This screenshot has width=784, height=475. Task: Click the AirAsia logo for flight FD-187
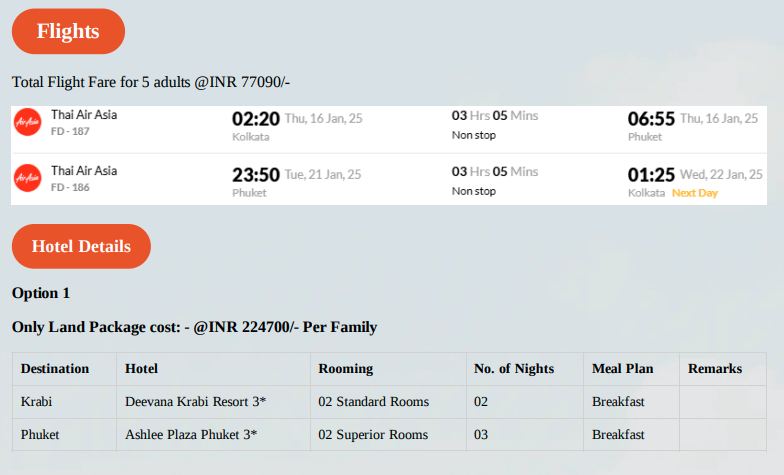coord(28,122)
